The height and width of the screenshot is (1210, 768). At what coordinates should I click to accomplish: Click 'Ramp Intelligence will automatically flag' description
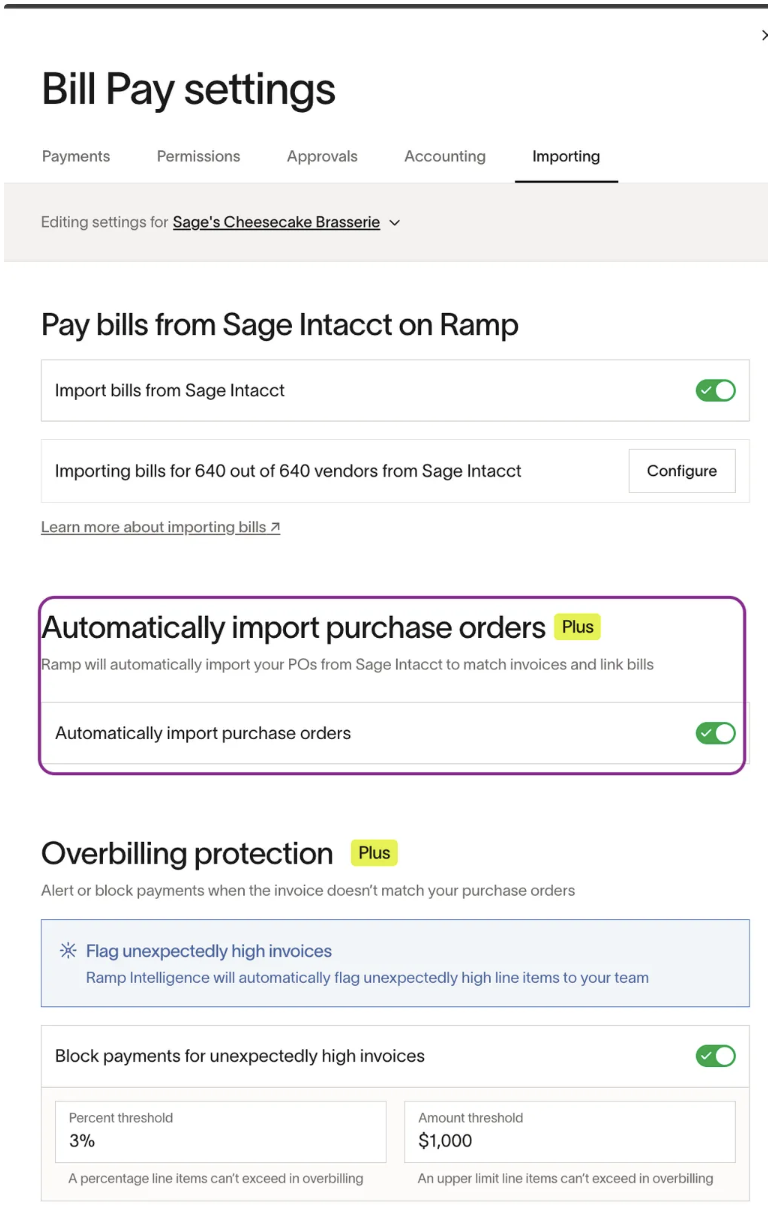[367, 978]
